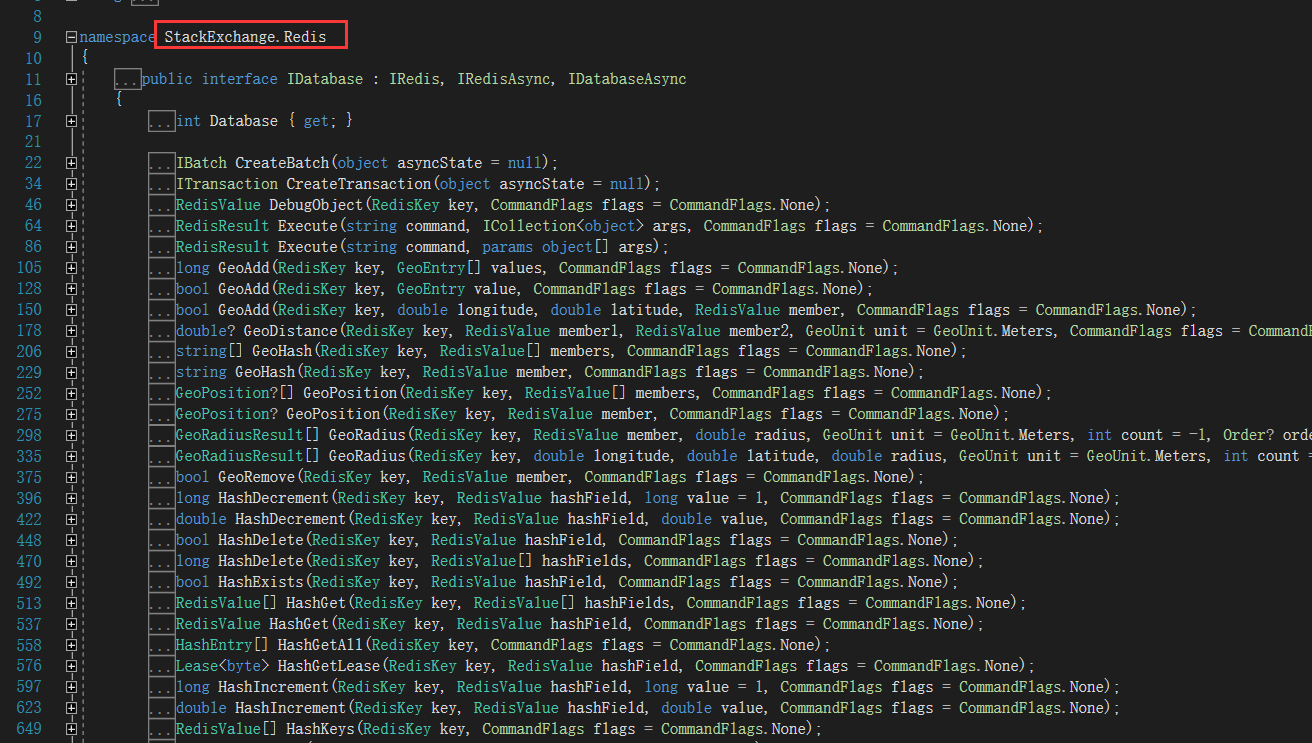Expand the IDatabase interface outlining plus box

71,79
